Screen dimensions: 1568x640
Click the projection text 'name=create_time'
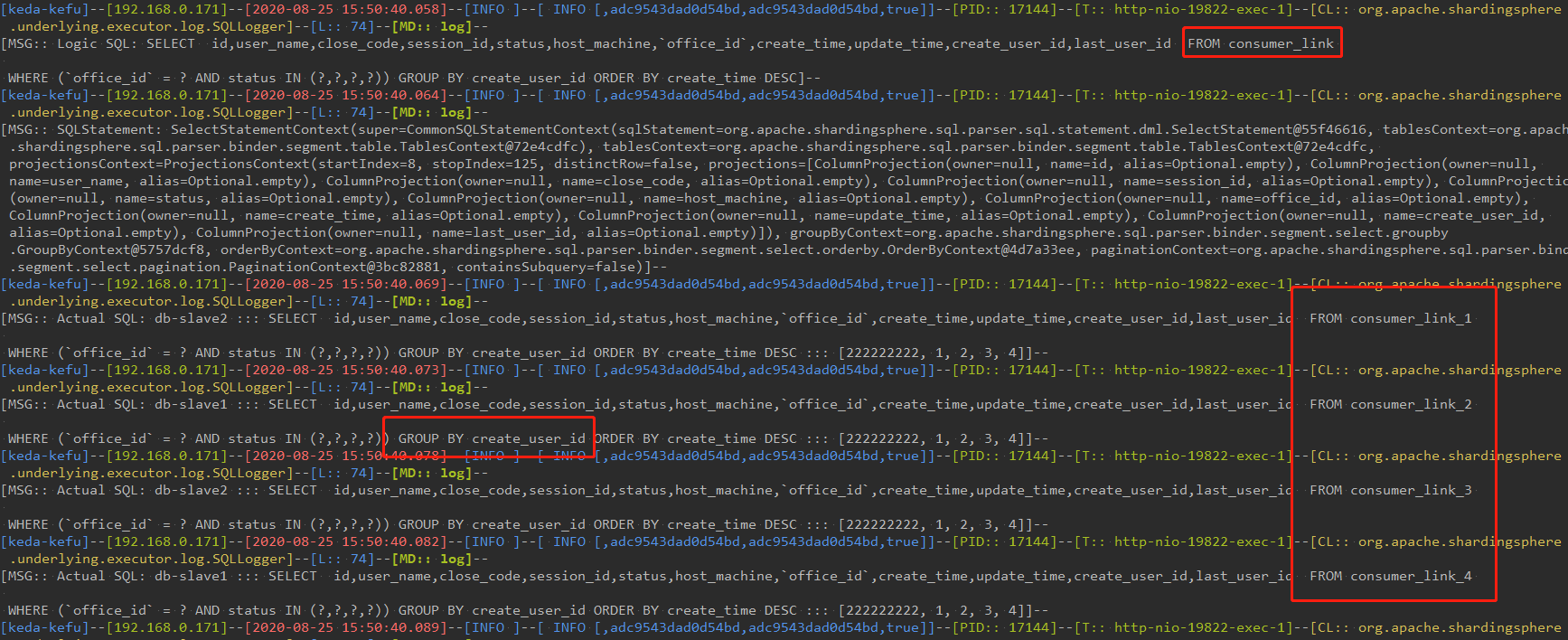pyautogui.click(x=310, y=215)
